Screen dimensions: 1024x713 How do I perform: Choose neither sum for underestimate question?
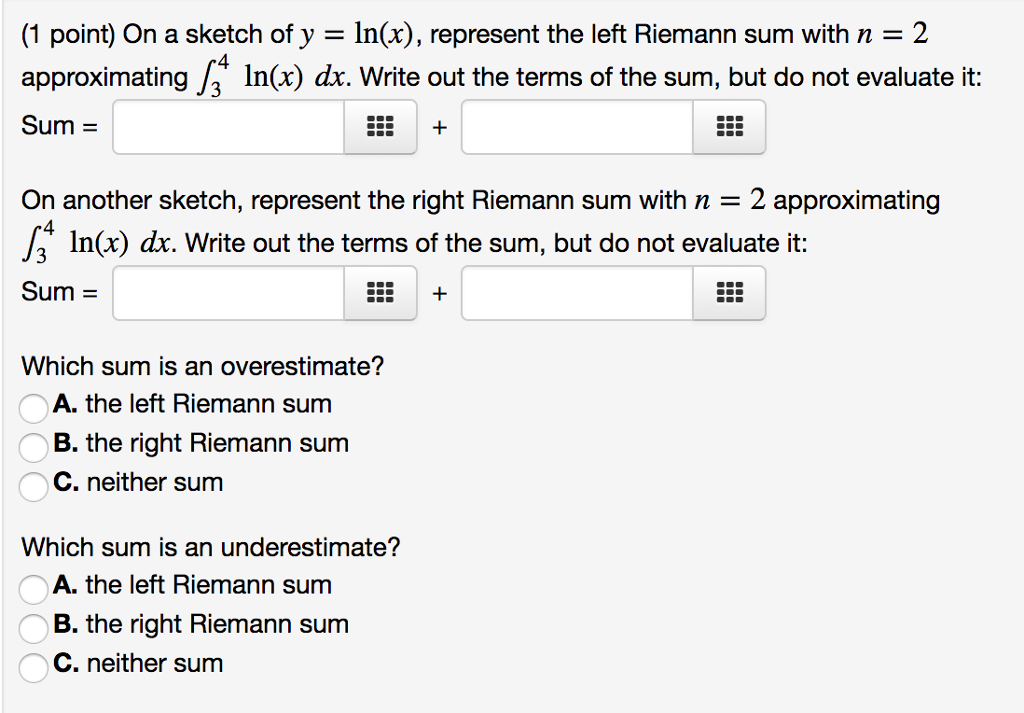click(33, 668)
